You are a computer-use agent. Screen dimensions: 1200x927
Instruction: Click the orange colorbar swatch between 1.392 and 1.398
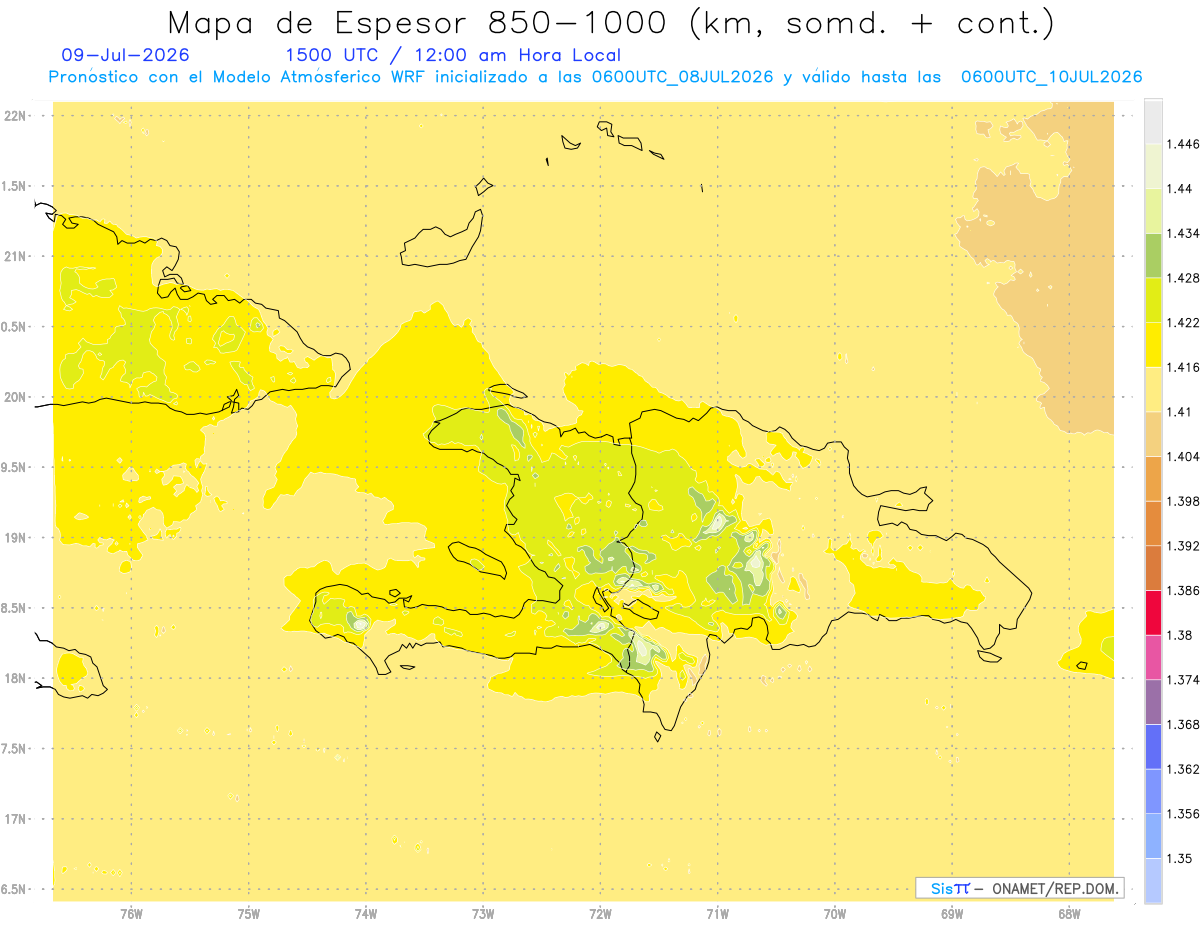tap(1153, 523)
